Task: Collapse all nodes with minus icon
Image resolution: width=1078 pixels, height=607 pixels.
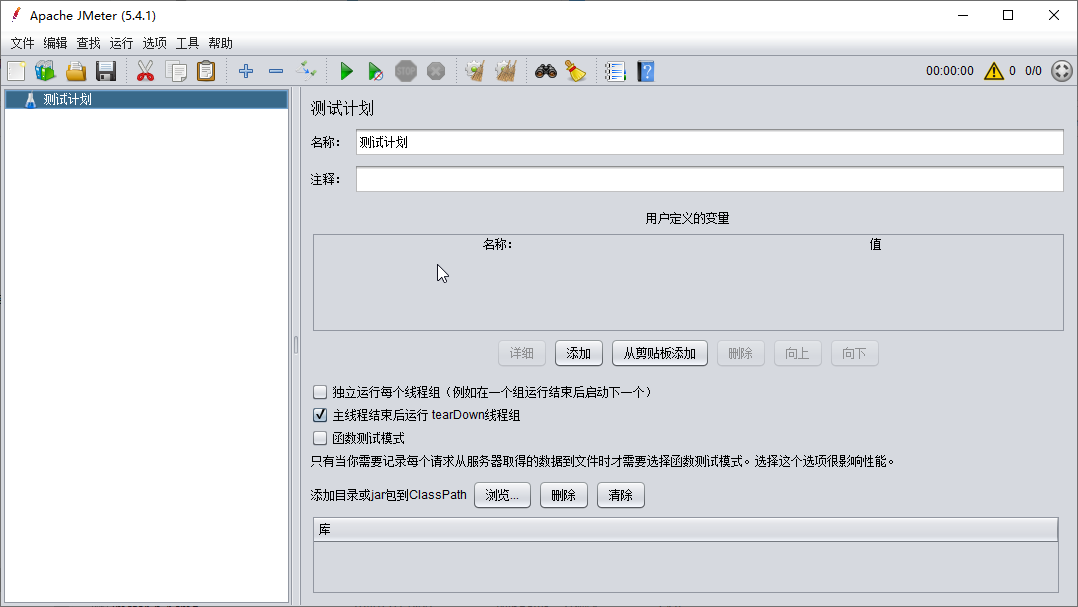Action: coord(276,71)
